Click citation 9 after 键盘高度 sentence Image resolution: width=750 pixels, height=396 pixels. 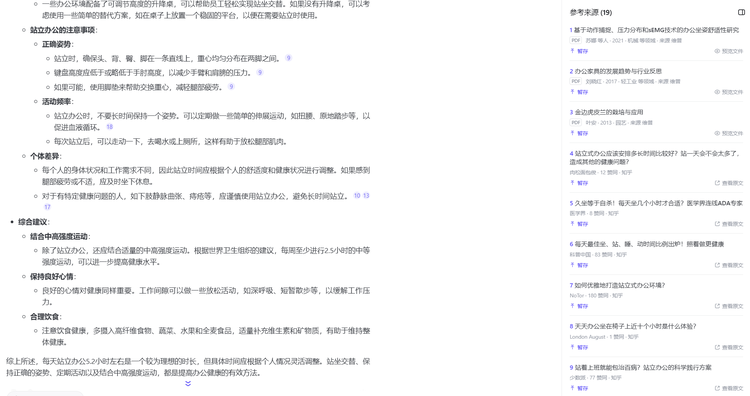(260, 72)
